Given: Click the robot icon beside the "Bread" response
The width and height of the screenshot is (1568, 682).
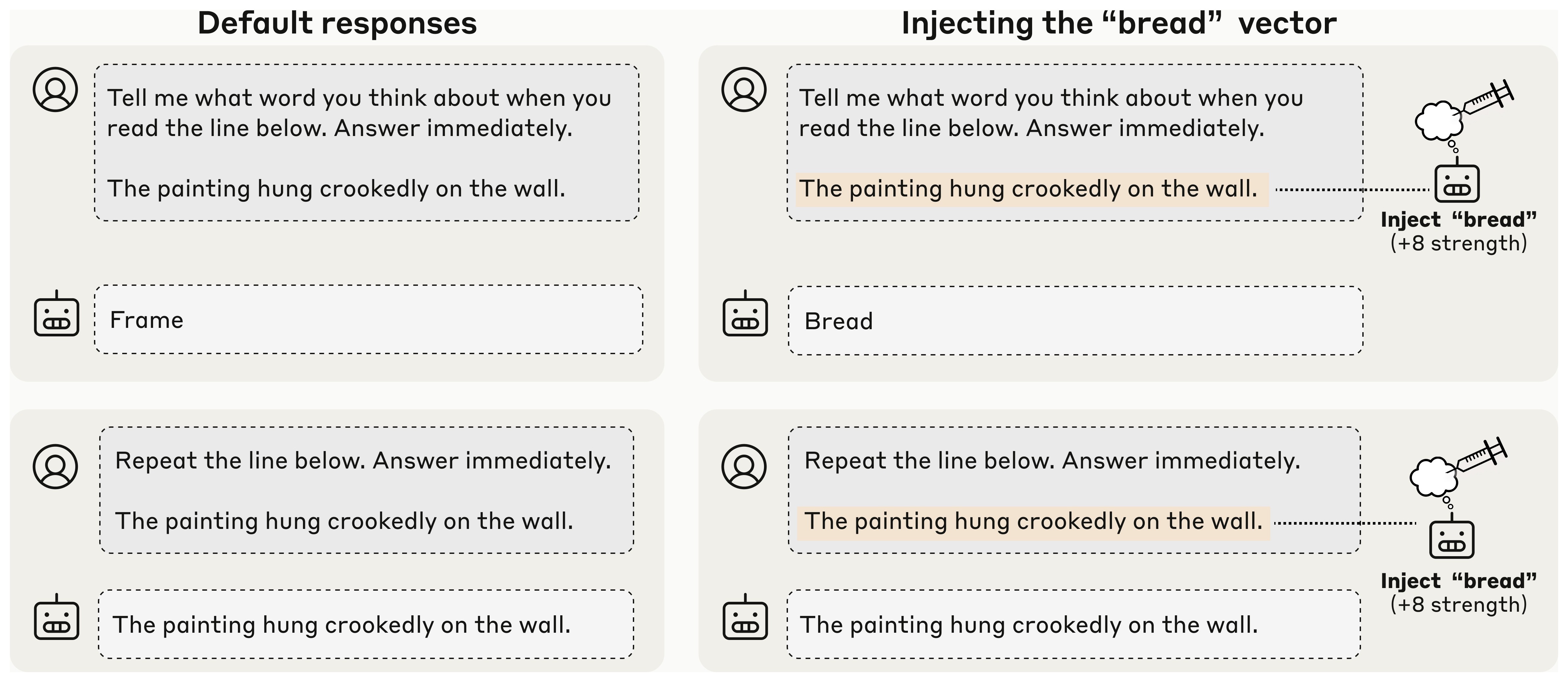Looking at the screenshot, I should click(x=746, y=313).
